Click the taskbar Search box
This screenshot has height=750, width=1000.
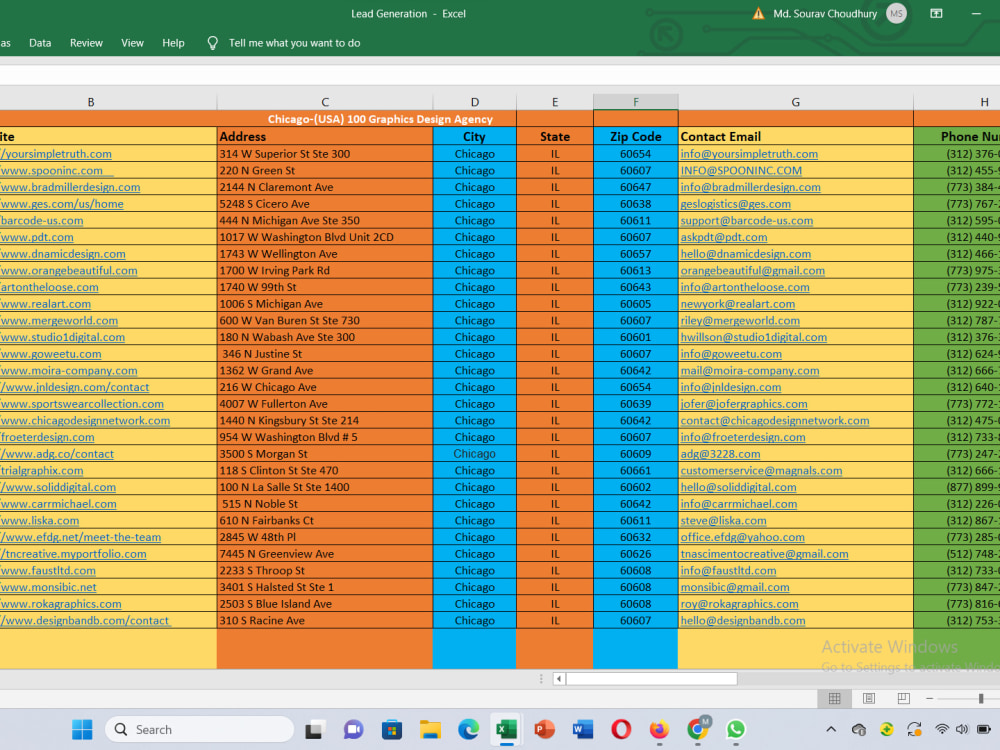coord(199,729)
